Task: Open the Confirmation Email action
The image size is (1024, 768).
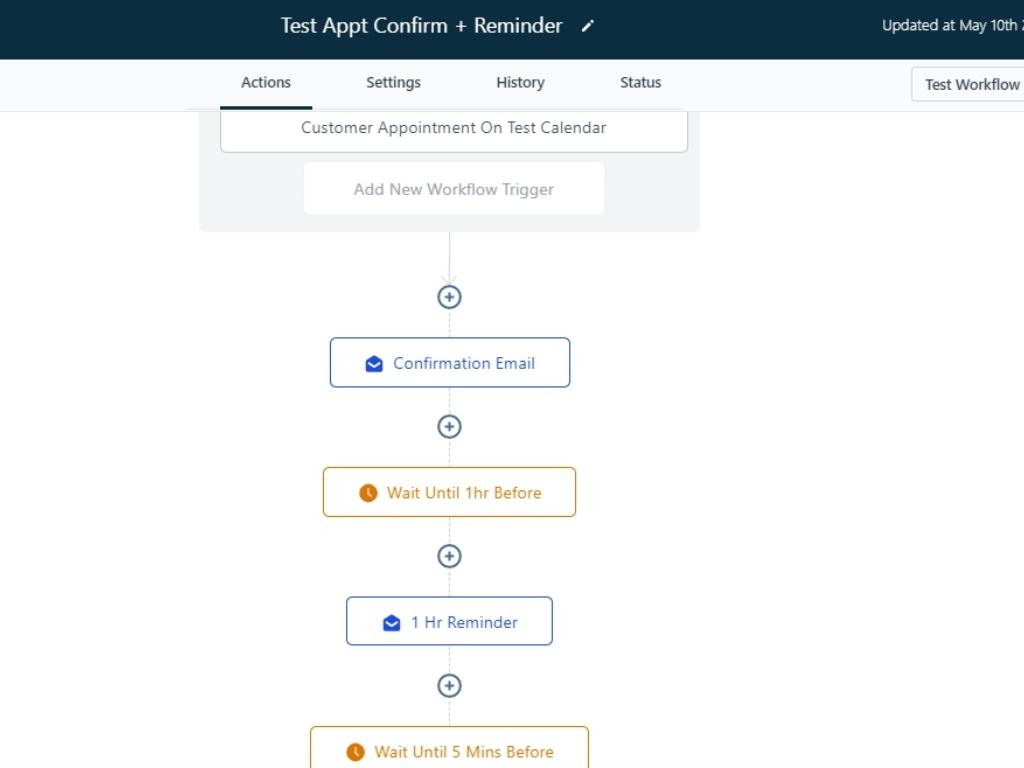Action: pos(450,362)
